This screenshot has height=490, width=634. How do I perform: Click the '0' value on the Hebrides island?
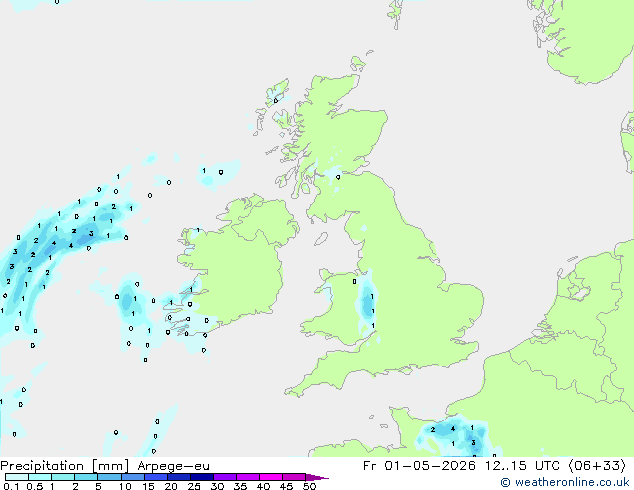[x=276, y=100]
